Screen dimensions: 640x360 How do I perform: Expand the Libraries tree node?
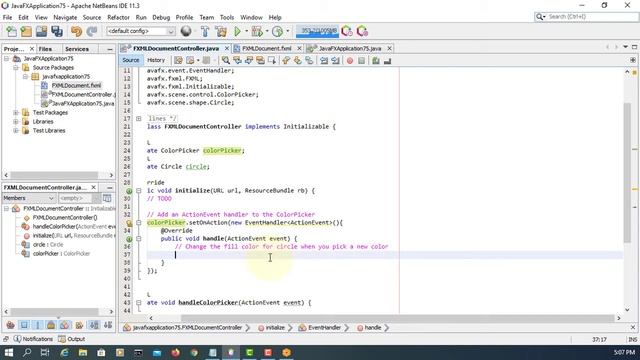16,121
